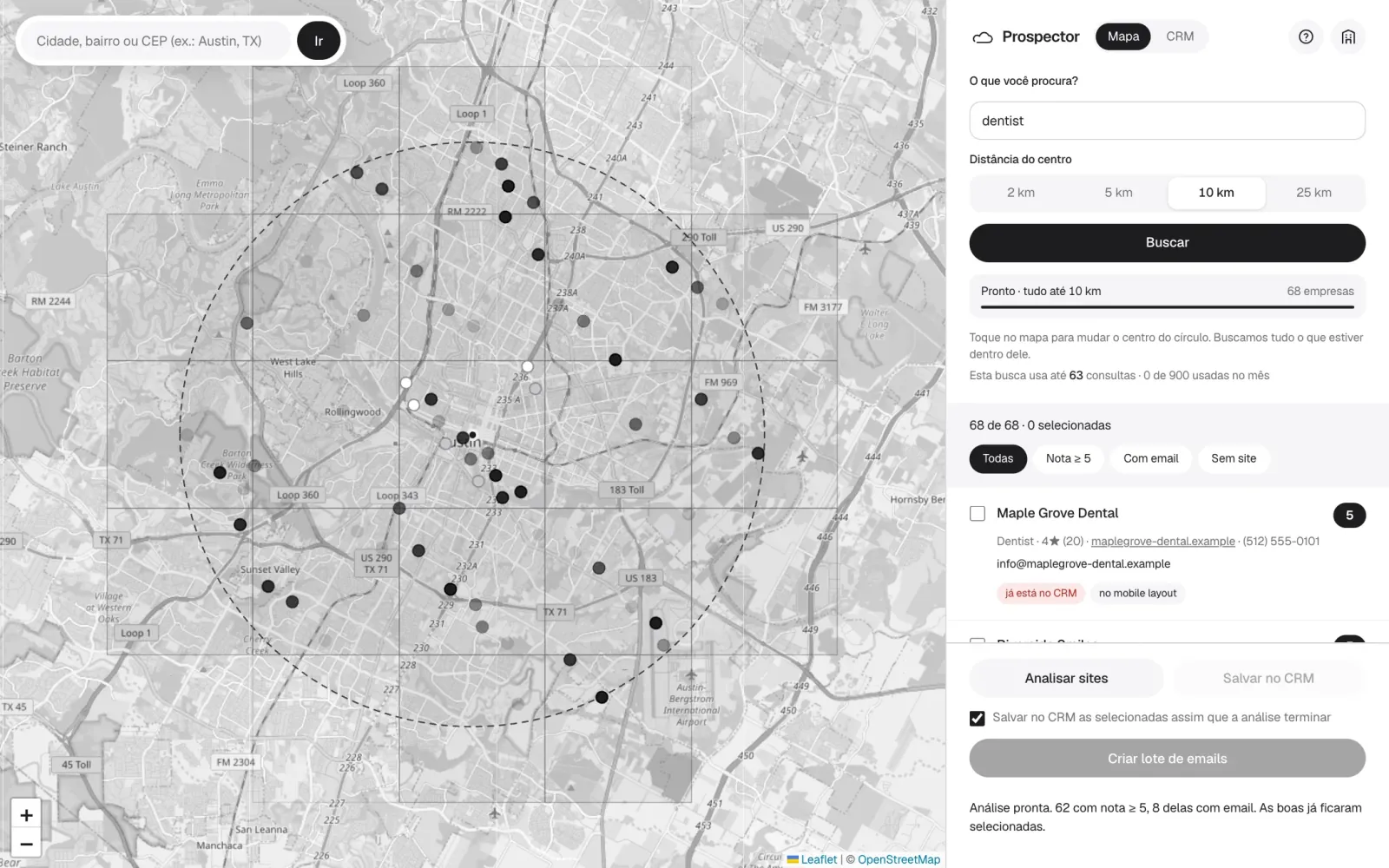Open the maplegrove-dental.example website link
Viewport: 1389px width, 868px height.
point(1163,542)
